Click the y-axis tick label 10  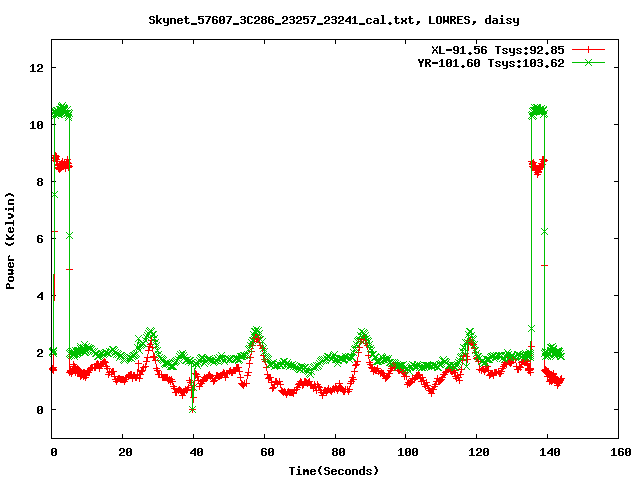coord(36,125)
